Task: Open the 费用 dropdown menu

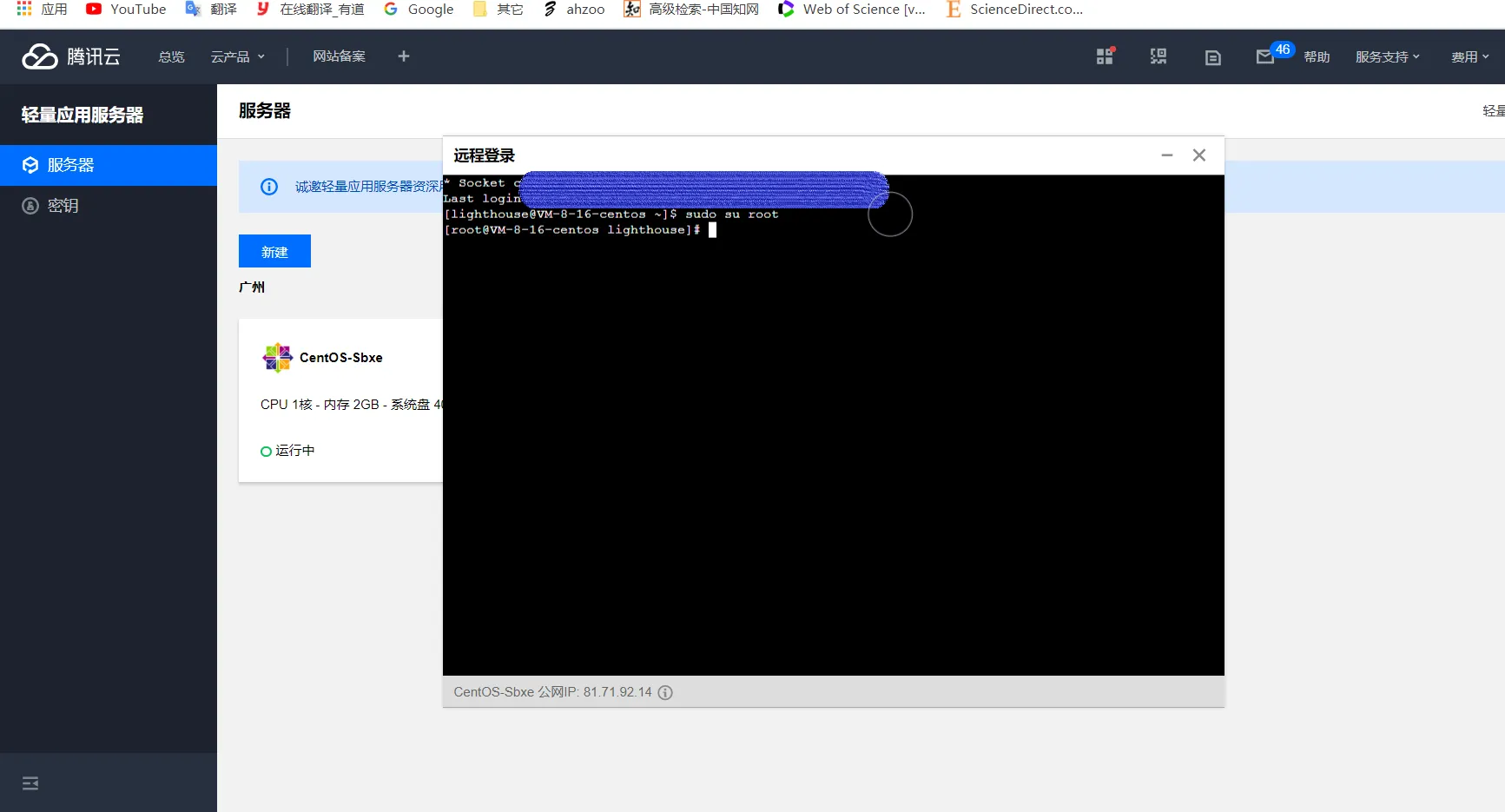Action: (1469, 57)
